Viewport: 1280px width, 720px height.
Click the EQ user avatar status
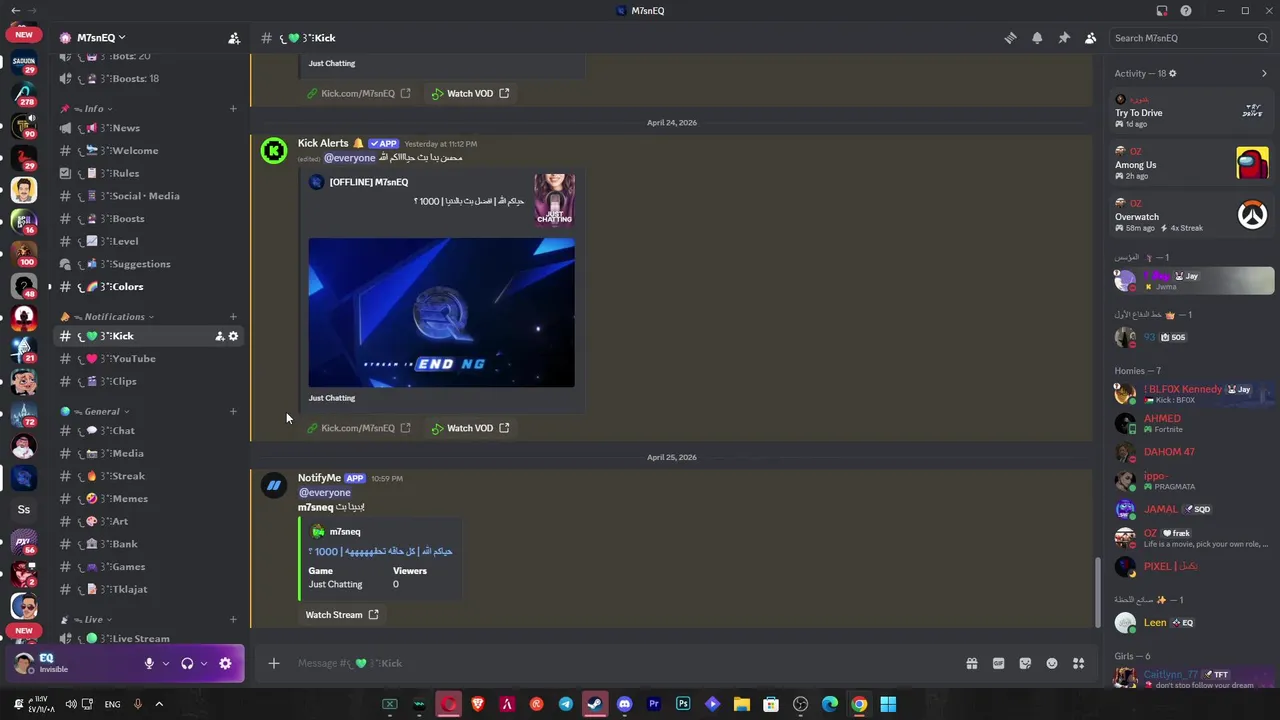24,663
